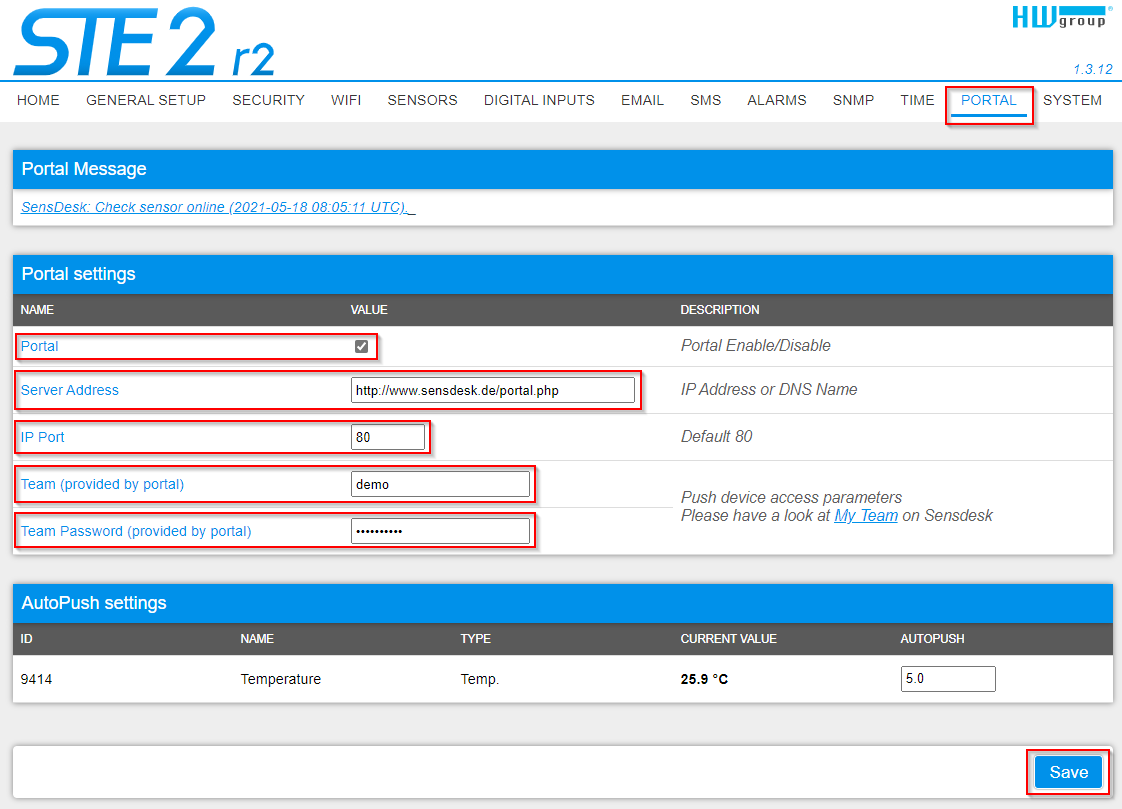Go to the SMS tab
The height and width of the screenshot is (809, 1122).
coord(706,100)
